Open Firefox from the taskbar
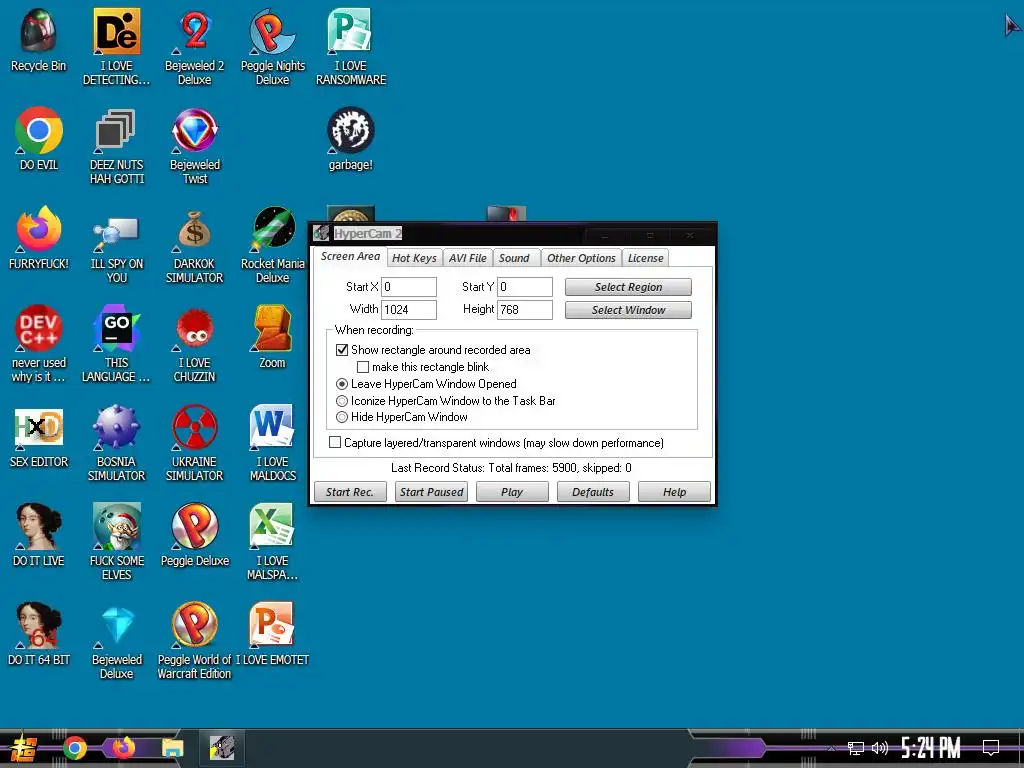The height and width of the screenshot is (768, 1024). [x=123, y=748]
